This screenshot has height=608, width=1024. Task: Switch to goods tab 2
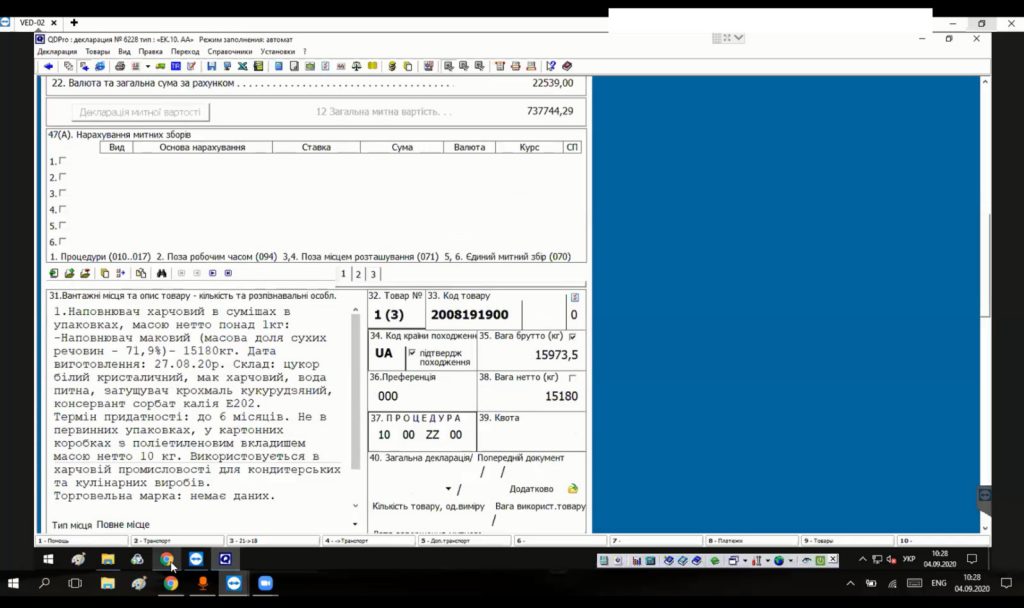pos(358,274)
